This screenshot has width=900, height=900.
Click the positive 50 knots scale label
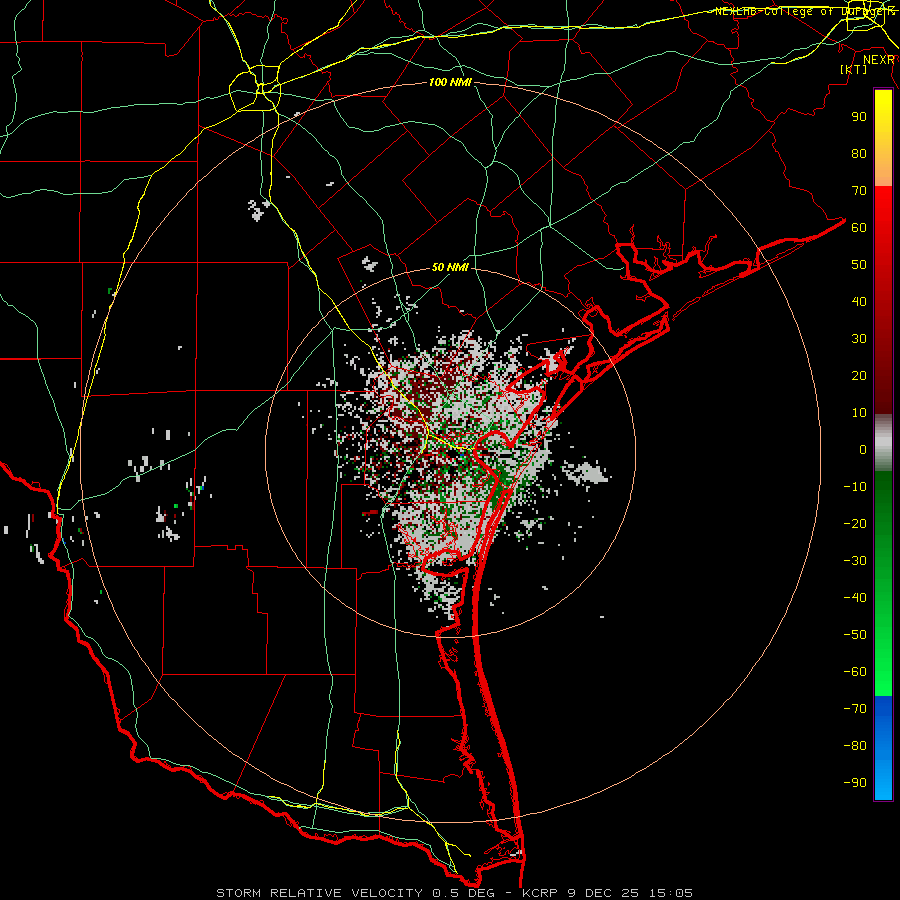pos(859,265)
